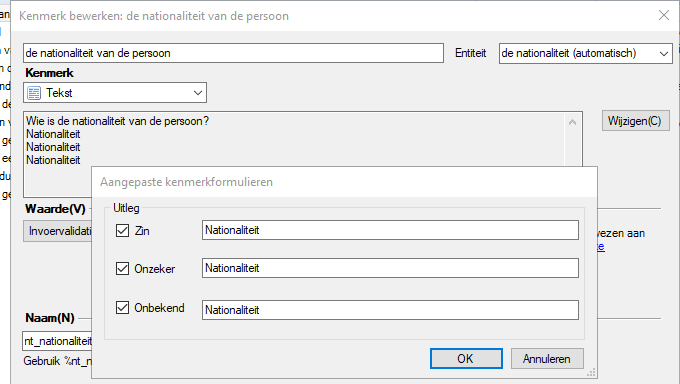The image size is (680, 384).
Task: Click the Wijzigen(C) button
Action: 635,121
